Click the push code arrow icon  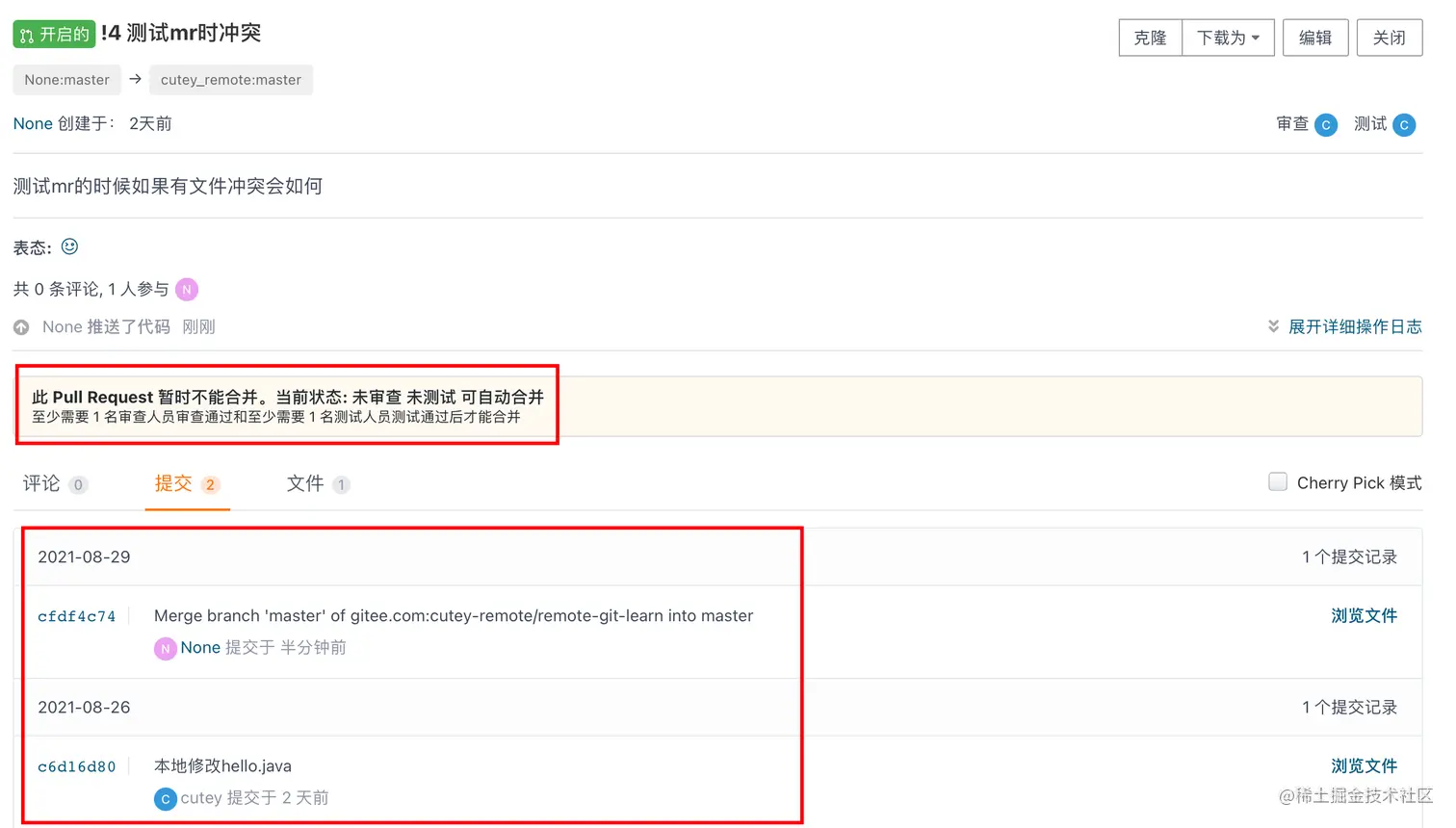(x=21, y=328)
